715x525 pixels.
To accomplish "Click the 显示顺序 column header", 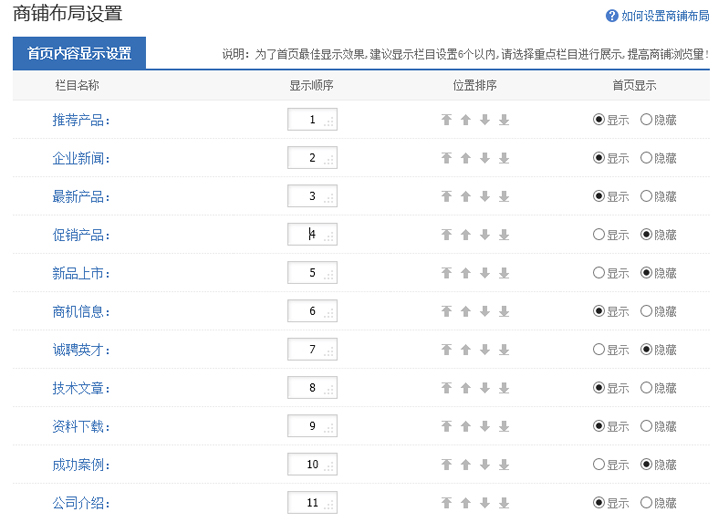I will point(311,85).
